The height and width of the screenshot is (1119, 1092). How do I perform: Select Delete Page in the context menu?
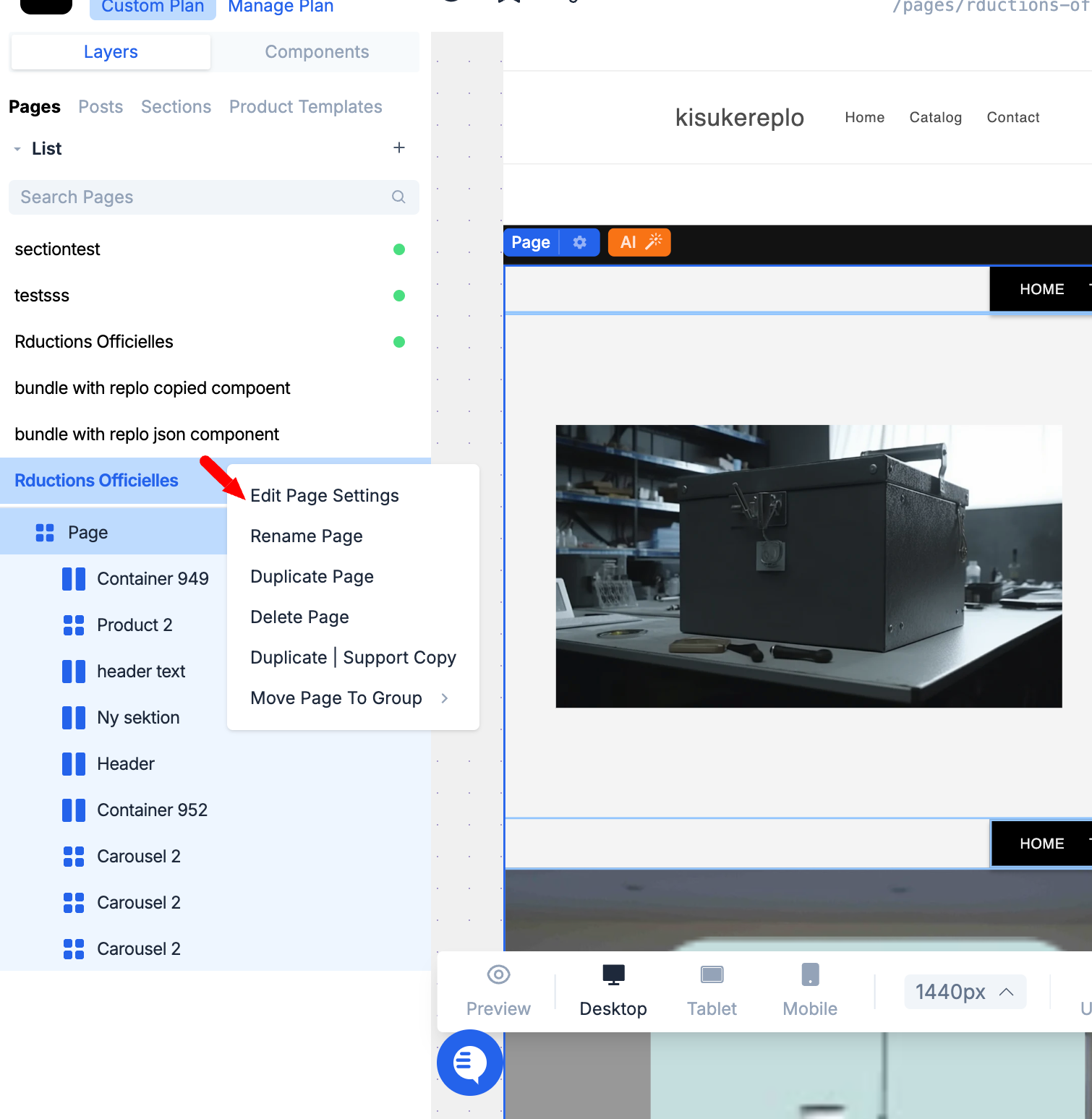coord(299,617)
